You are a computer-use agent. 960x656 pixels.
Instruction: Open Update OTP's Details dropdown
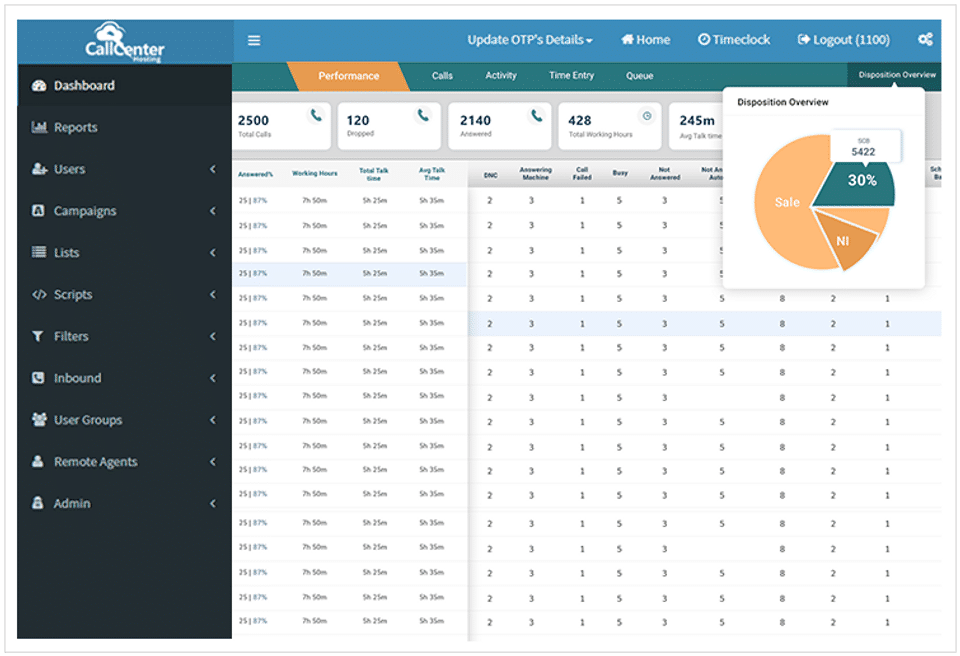(530, 40)
